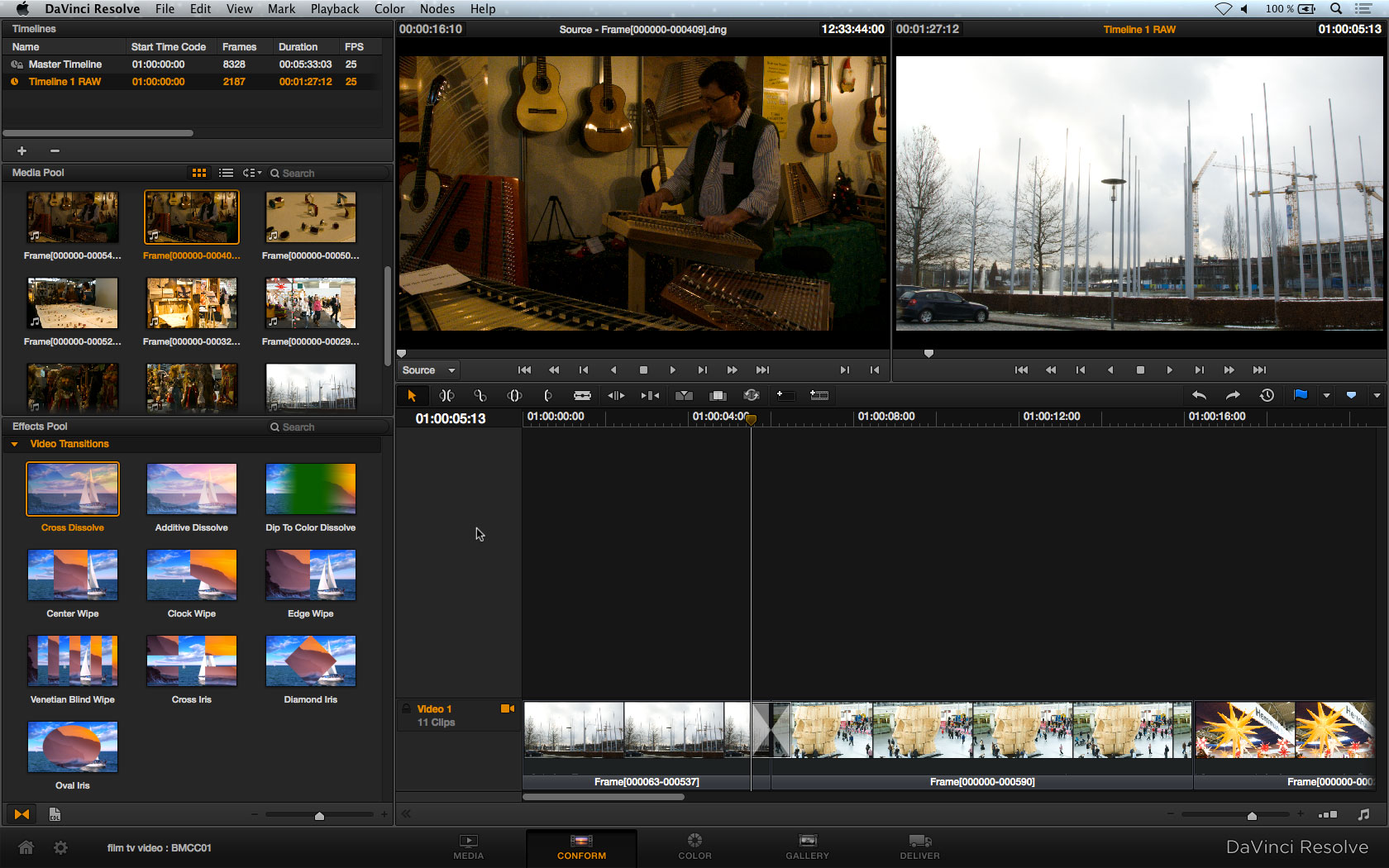Switch to the Color page tab
The image size is (1389, 868).
click(694, 847)
